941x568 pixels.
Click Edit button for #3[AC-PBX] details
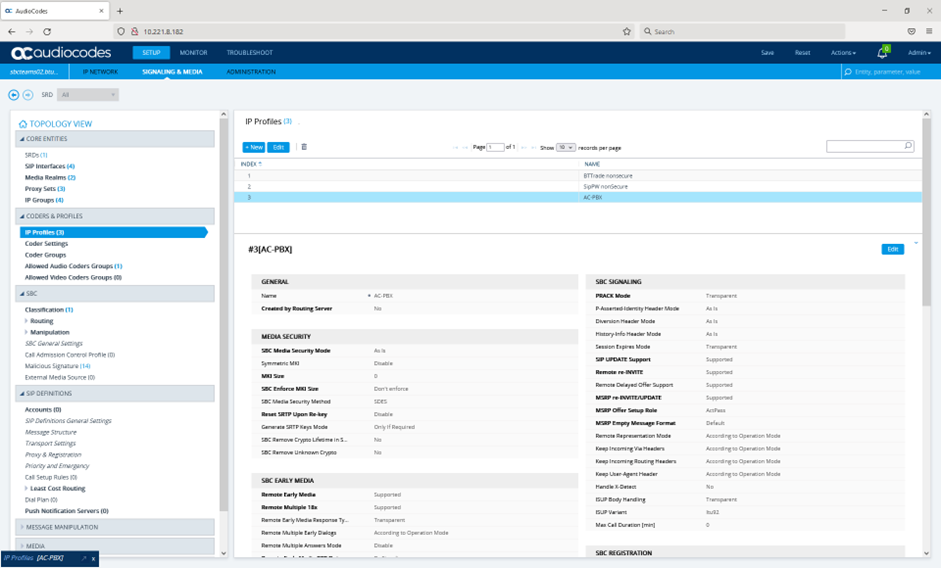coord(892,249)
